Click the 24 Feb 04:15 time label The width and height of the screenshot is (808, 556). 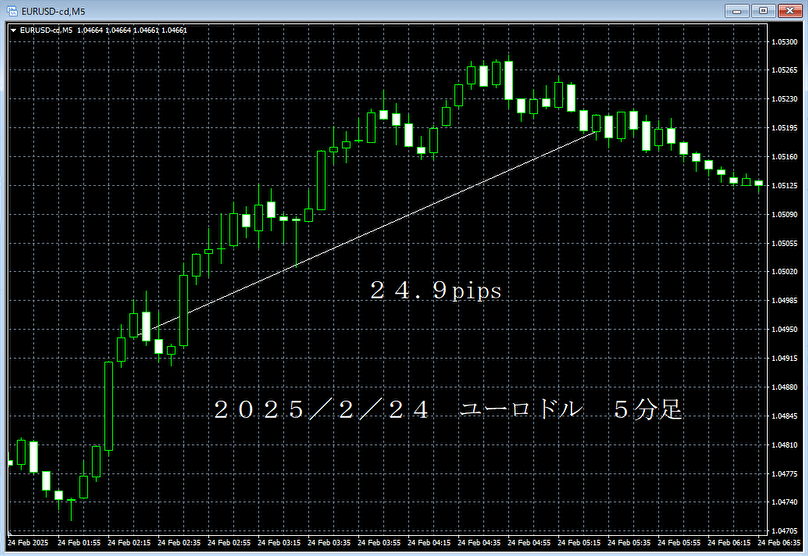click(x=429, y=543)
